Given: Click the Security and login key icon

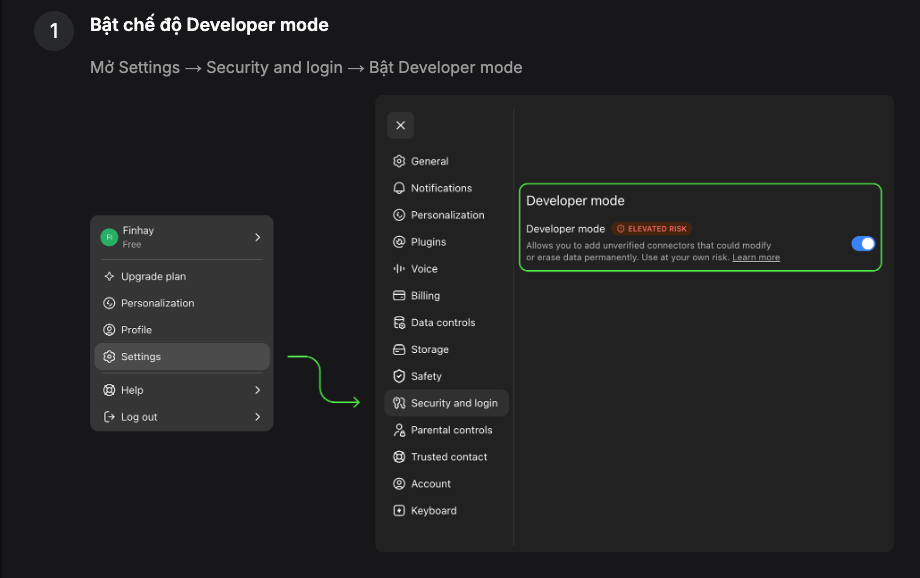Looking at the screenshot, I should tap(399, 403).
